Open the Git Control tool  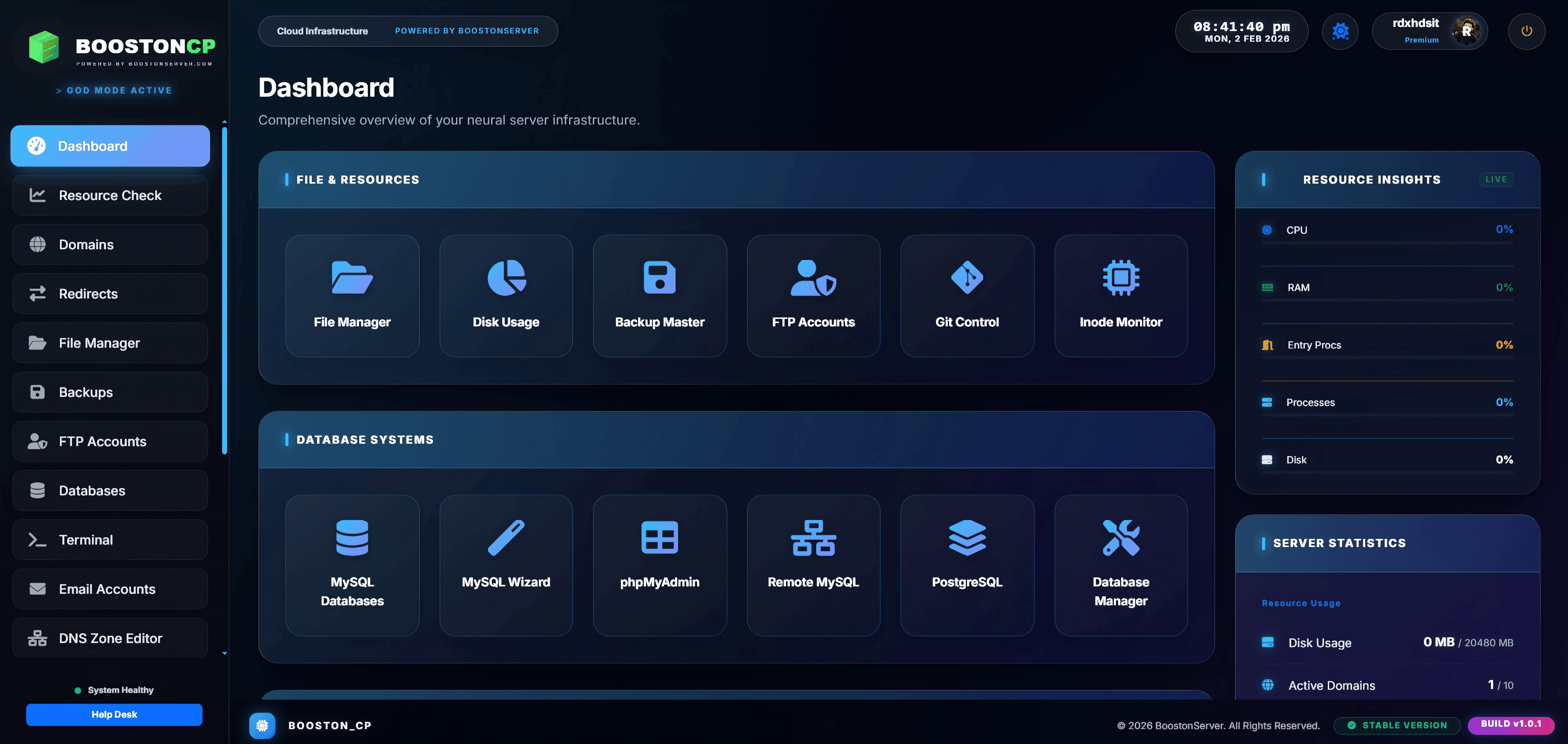click(967, 296)
